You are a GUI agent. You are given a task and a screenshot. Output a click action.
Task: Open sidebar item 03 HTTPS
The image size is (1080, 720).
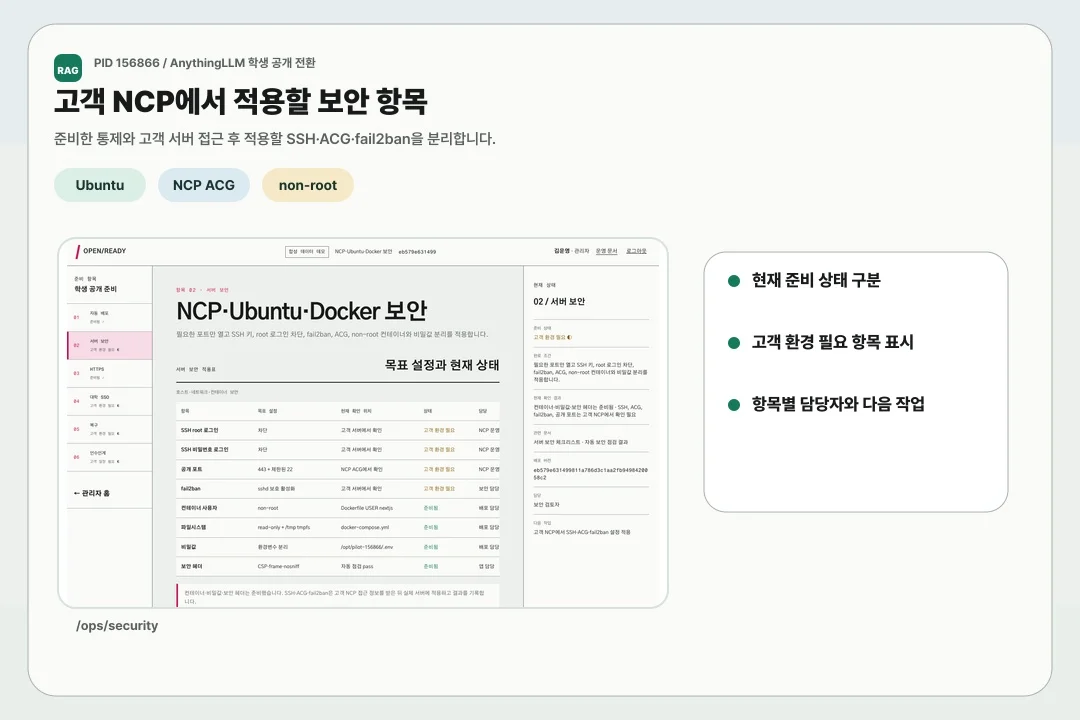110,373
